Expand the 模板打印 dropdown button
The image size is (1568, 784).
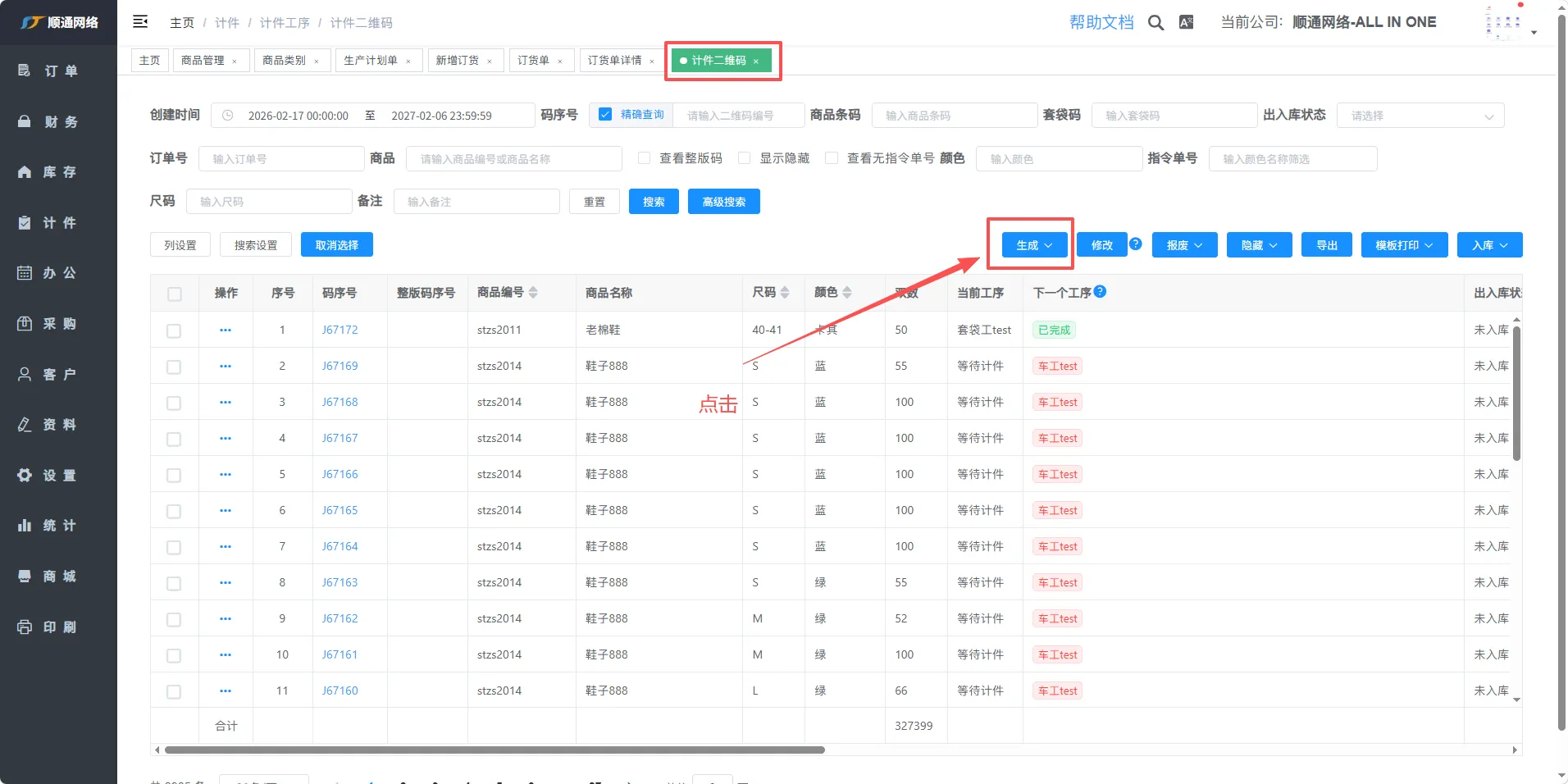click(1403, 245)
